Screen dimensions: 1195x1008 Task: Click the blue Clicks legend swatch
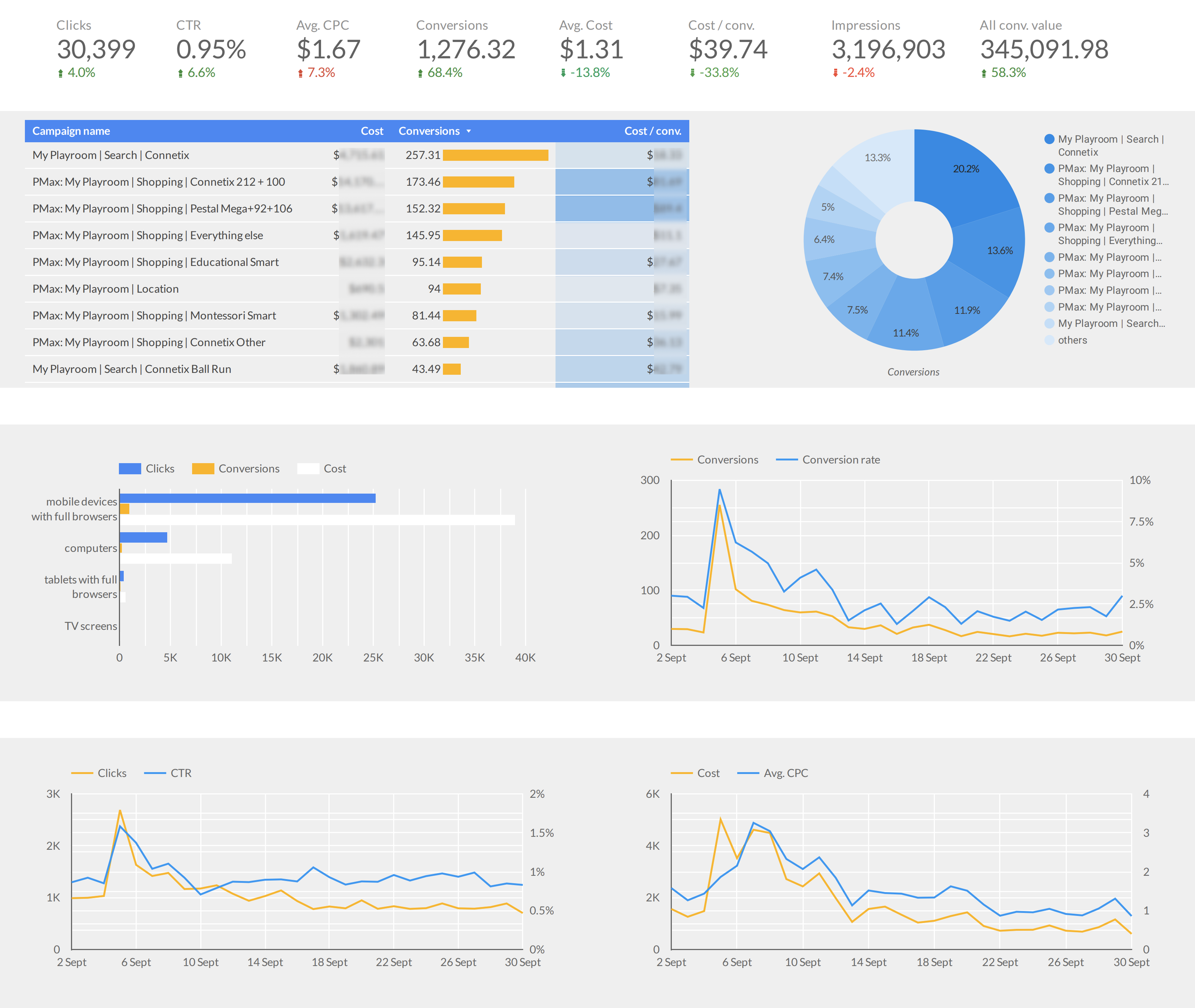coord(130,469)
